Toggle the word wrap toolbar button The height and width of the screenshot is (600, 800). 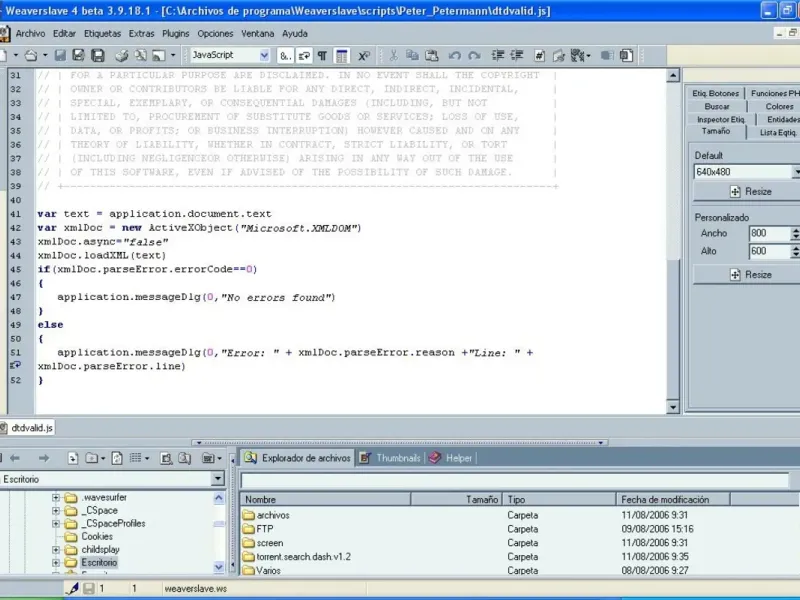(306, 56)
